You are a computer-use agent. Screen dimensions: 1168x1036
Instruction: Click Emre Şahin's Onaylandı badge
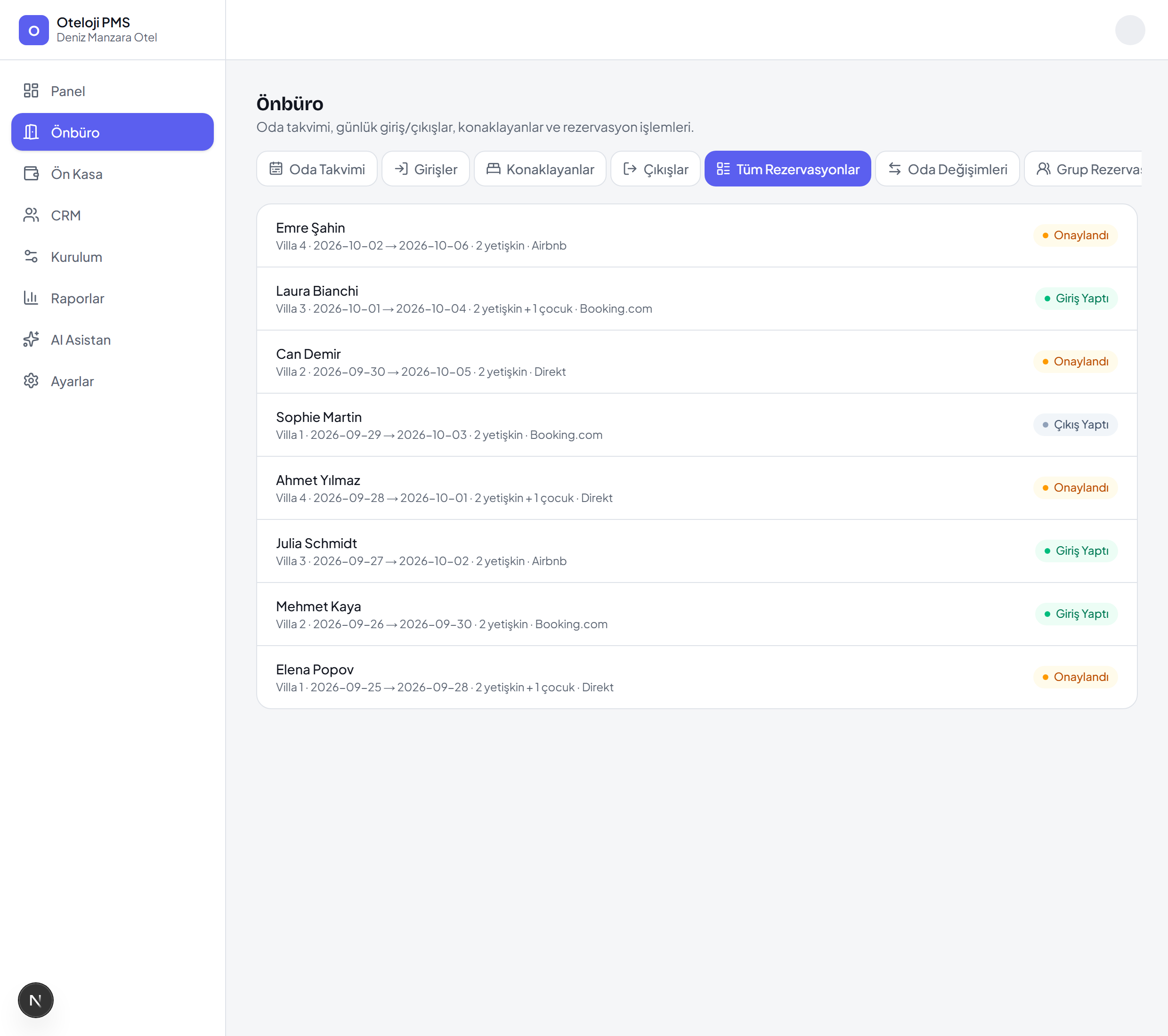pos(1075,235)
